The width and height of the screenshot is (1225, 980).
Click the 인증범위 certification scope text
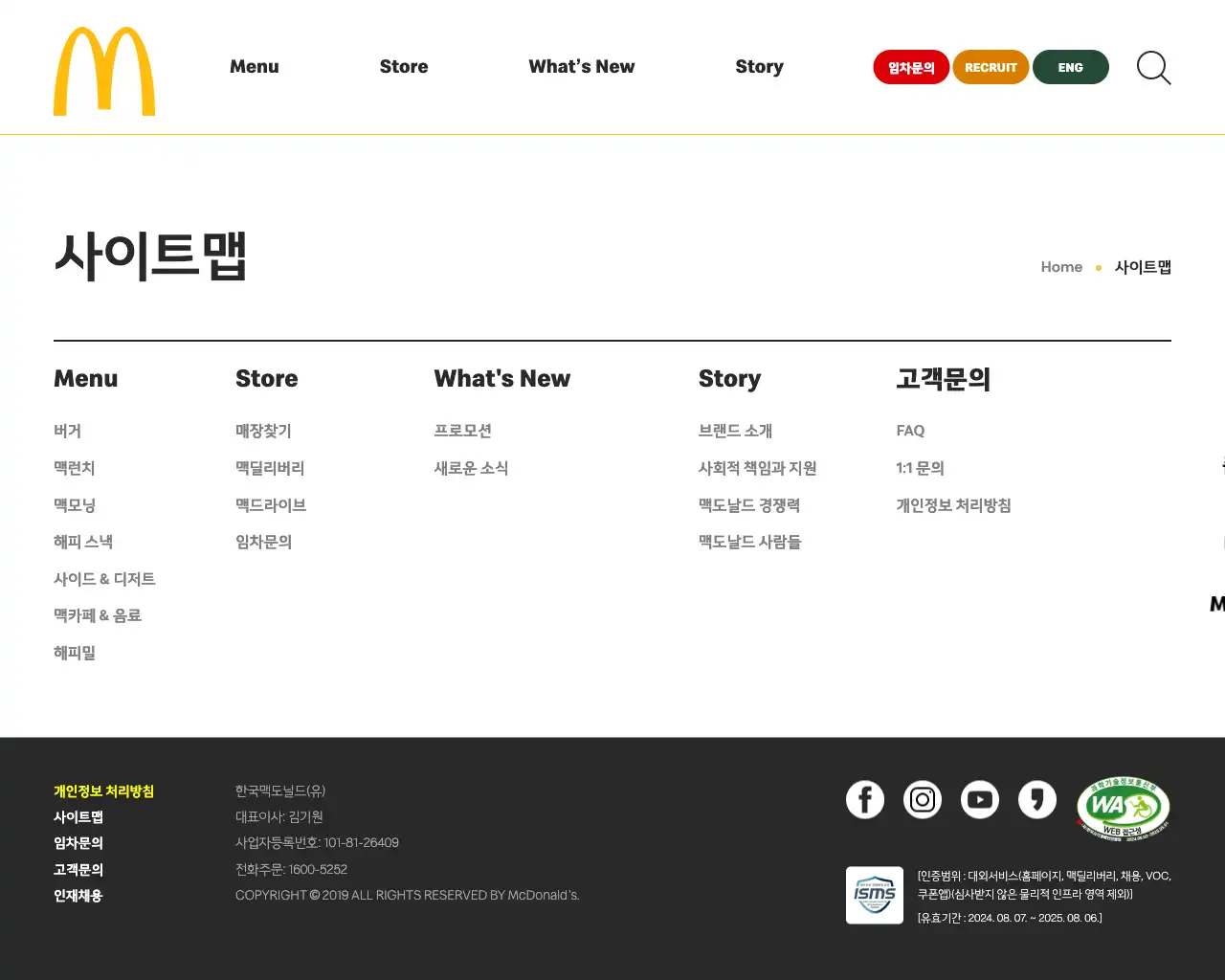[1044, 884]
